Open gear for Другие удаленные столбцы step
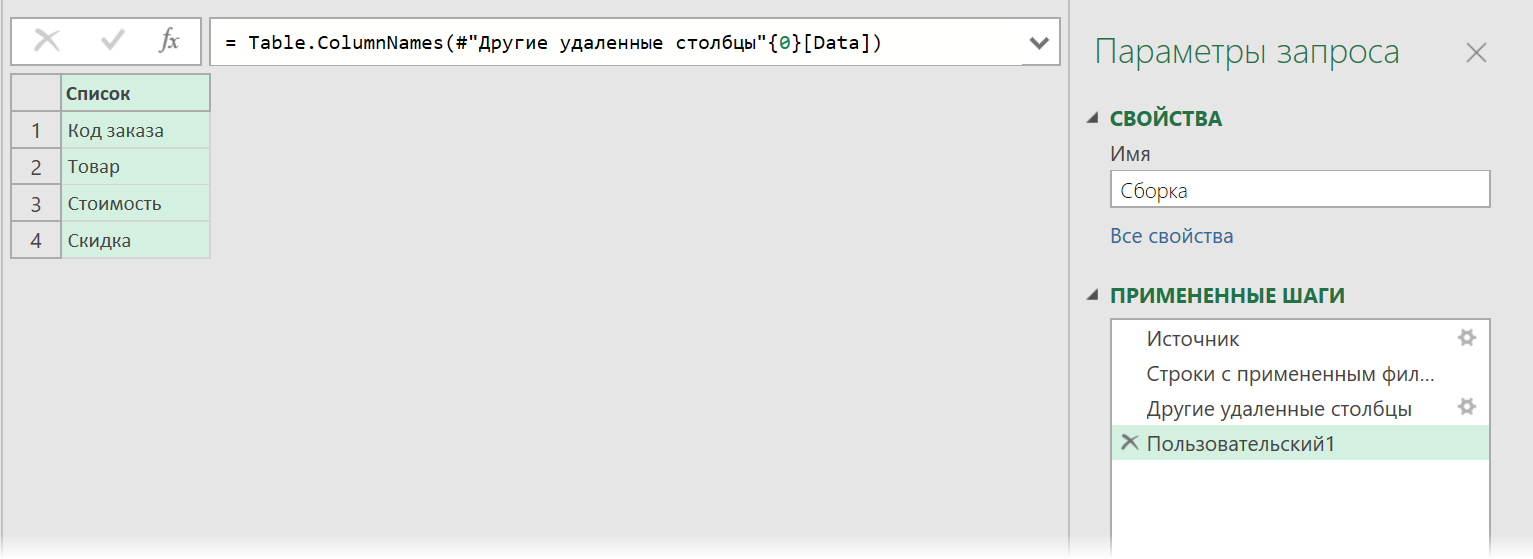Screen dimensions: 1533x559 (1467, 407)
